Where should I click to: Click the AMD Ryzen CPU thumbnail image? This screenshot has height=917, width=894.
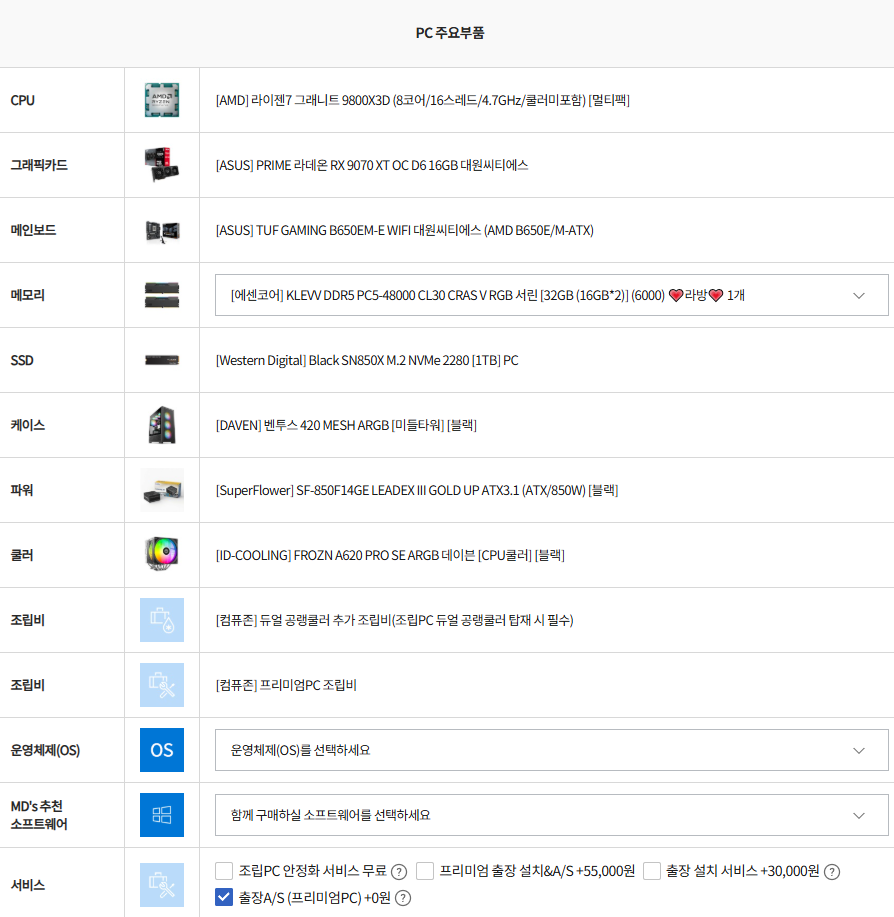click(x=162, y=100)
